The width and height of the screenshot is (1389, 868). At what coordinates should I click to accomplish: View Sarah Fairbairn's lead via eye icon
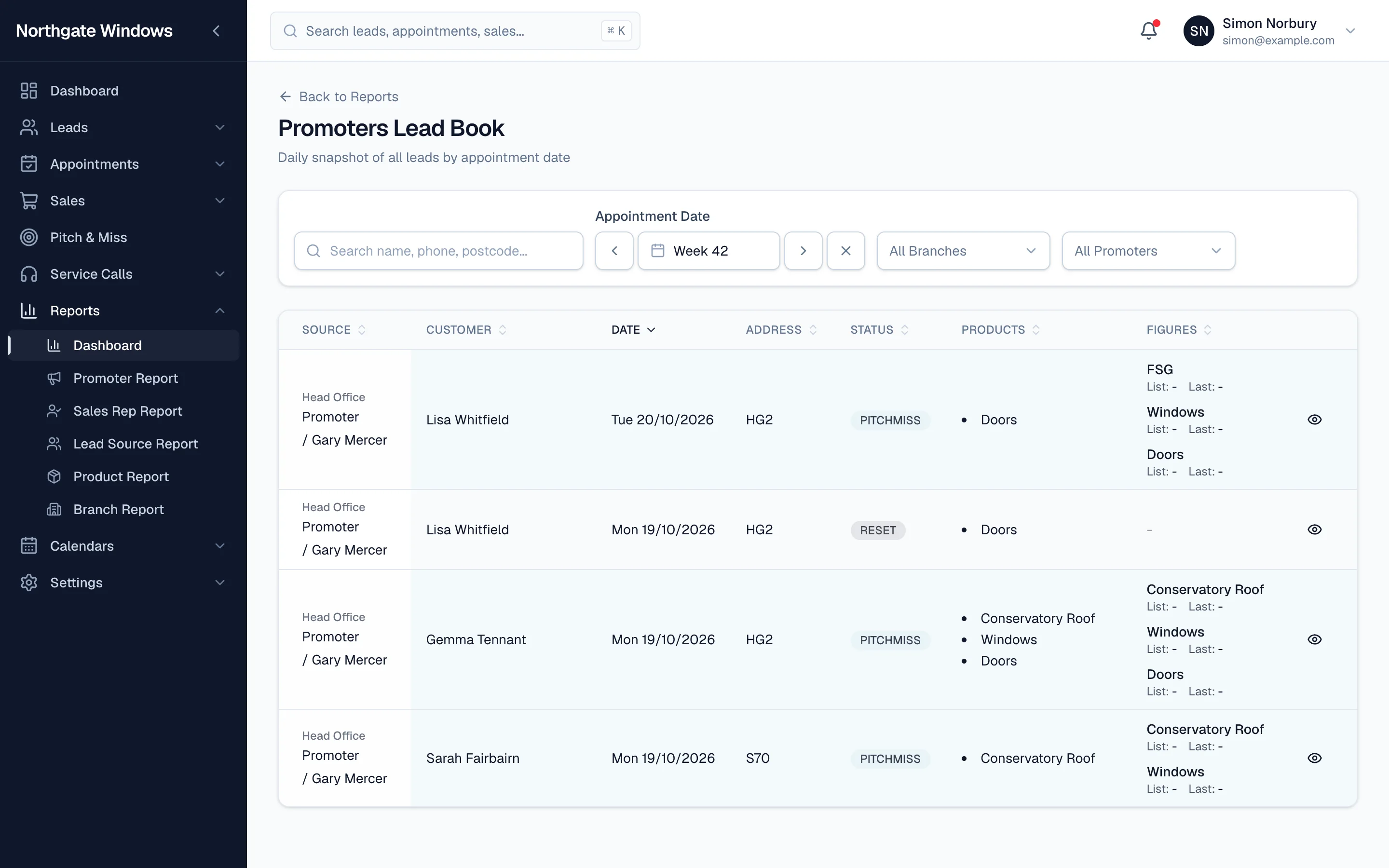click(x=1314, y=759)
